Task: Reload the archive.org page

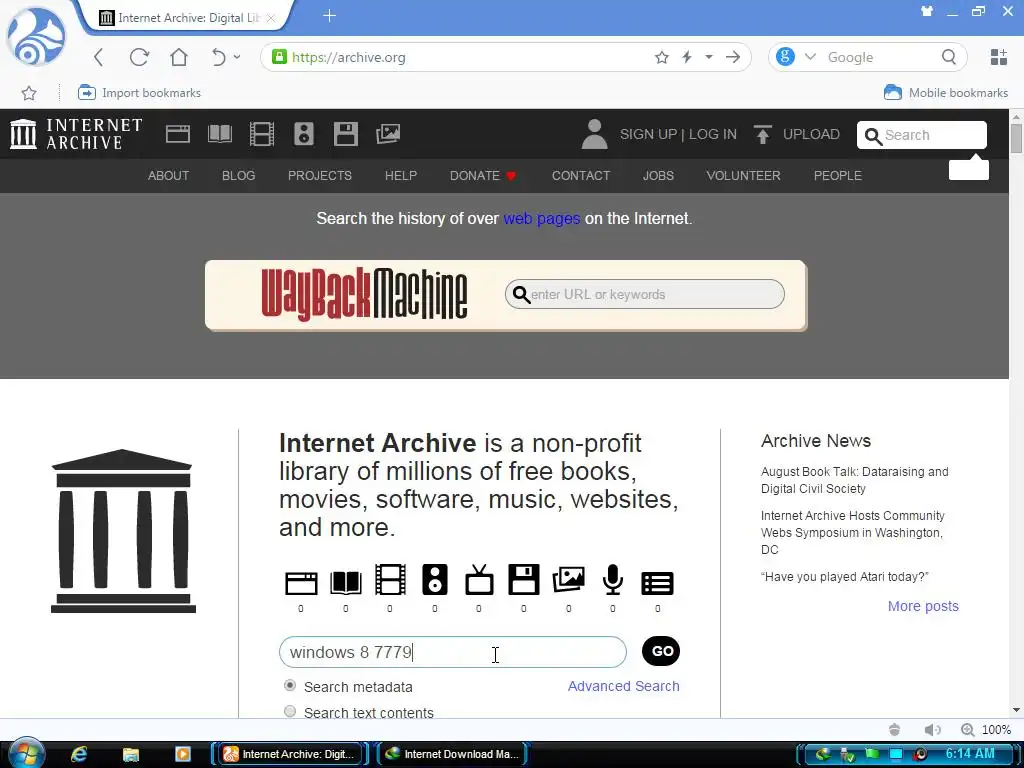Action: [x=139, y=57]
